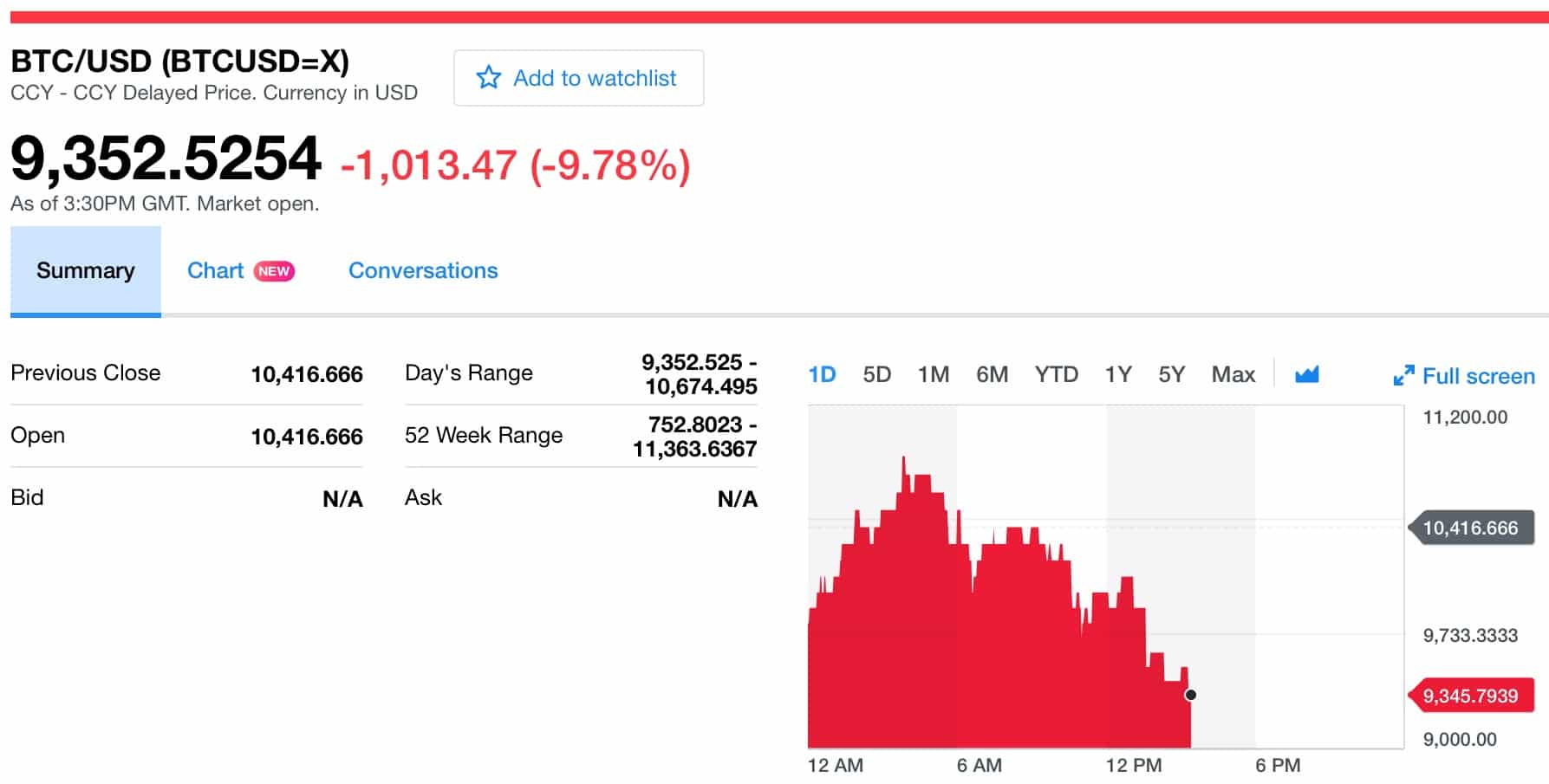Switch to the Chart tab

tap(215, 271)
